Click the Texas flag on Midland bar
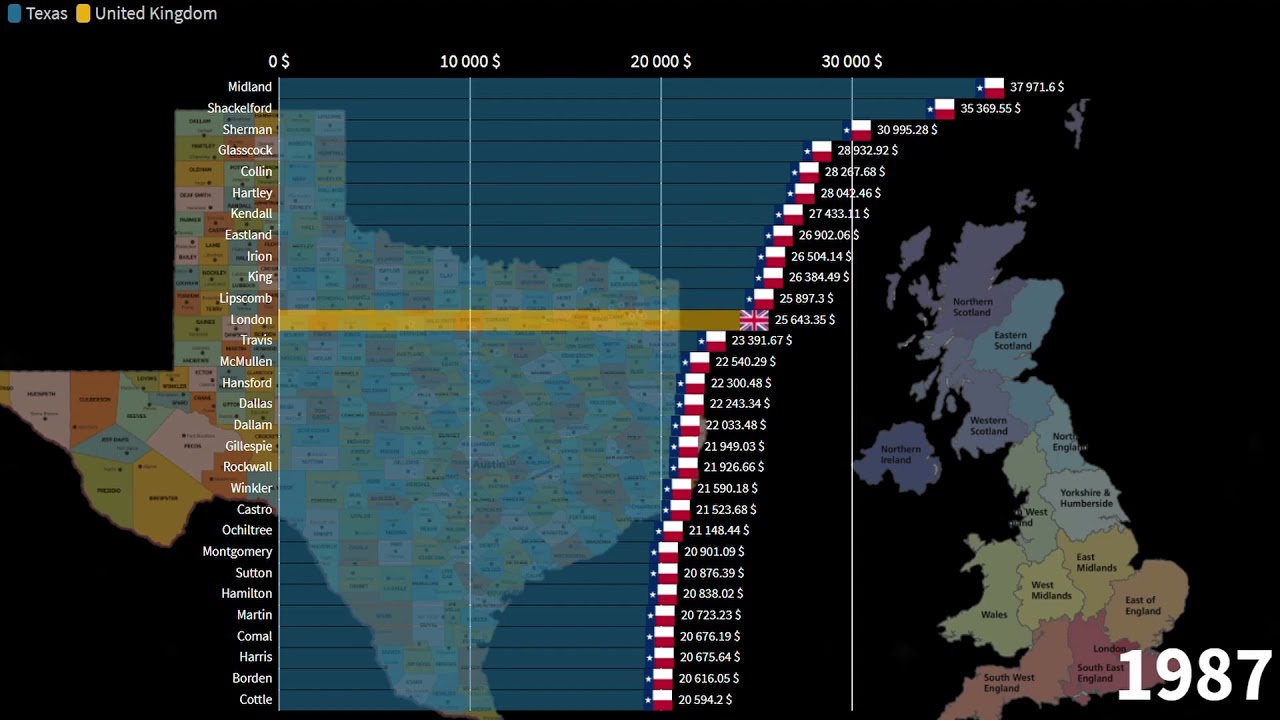Screen dimensions: 1280x720 pos(990,87)
